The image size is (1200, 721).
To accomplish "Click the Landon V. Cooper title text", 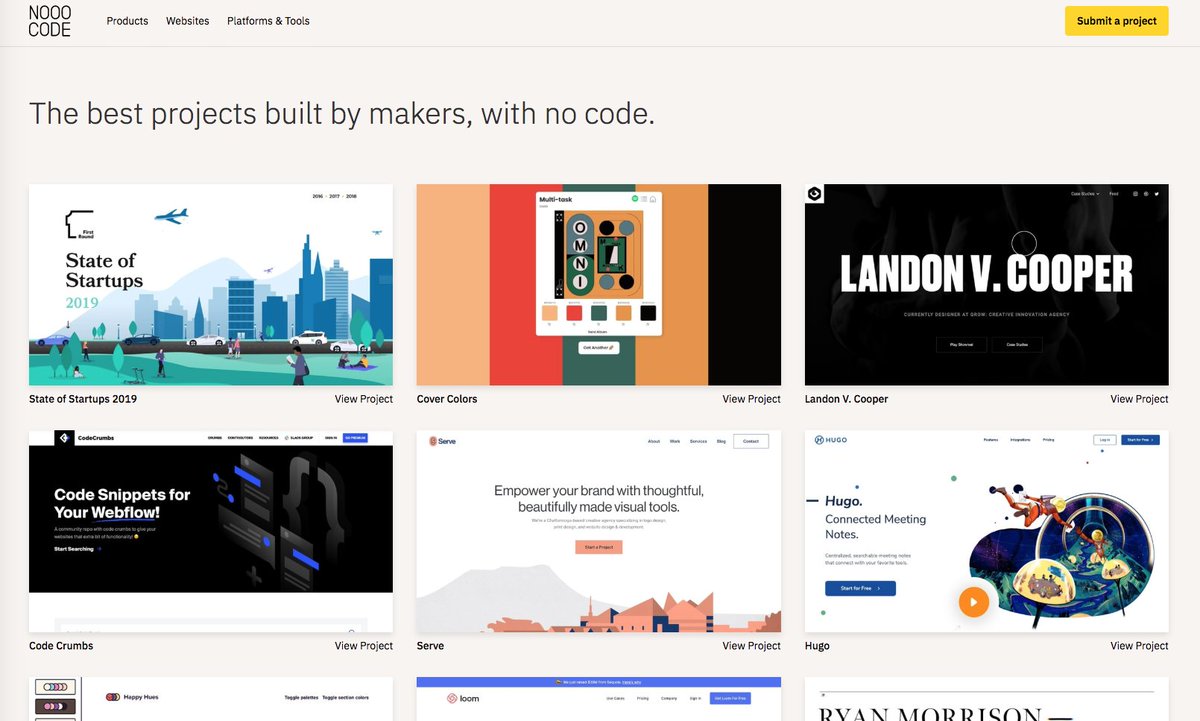I will (846, 399).
